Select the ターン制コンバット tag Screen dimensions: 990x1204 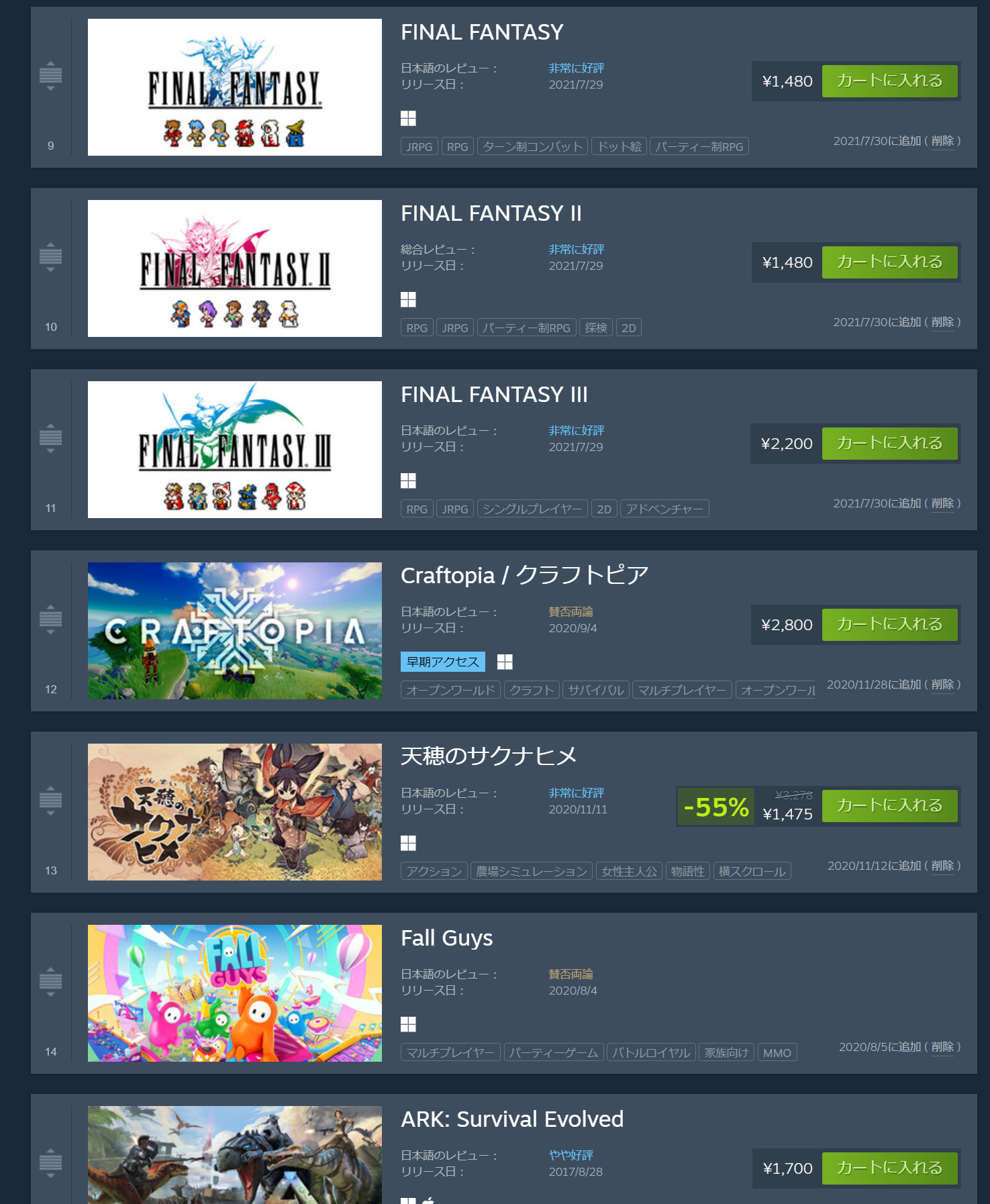(x=533, y=146)
